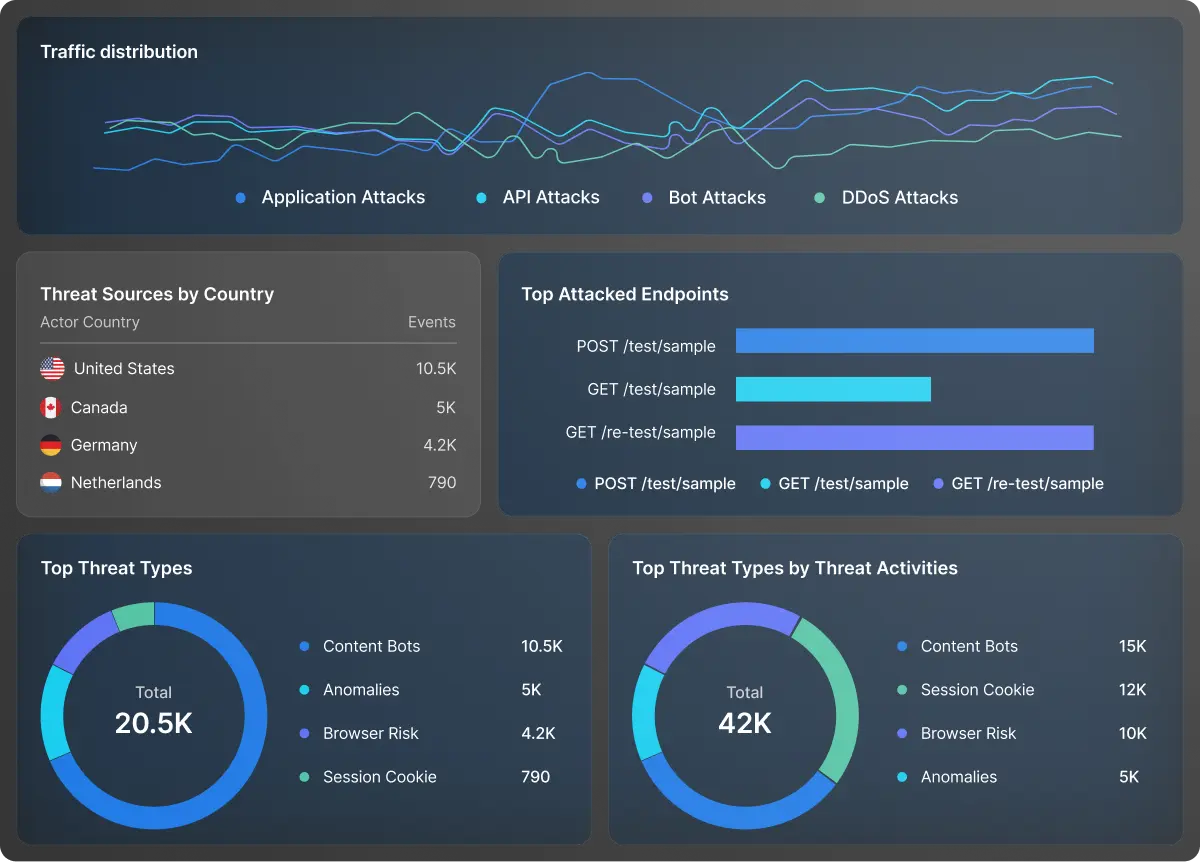Click the United States flag icon
The image size is (1200, 862).
(x=52, y=368)
